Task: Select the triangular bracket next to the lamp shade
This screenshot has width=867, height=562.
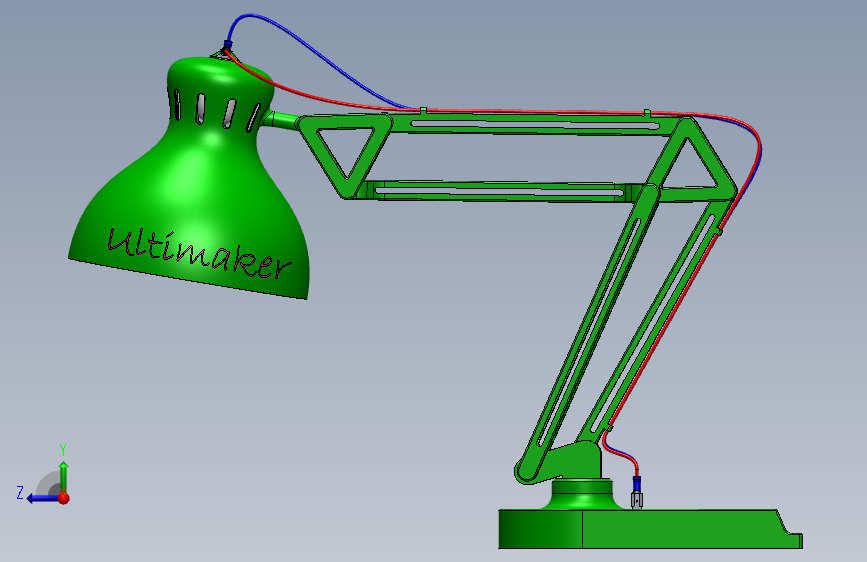Action: pyautogui.click(x=346, y=155)
